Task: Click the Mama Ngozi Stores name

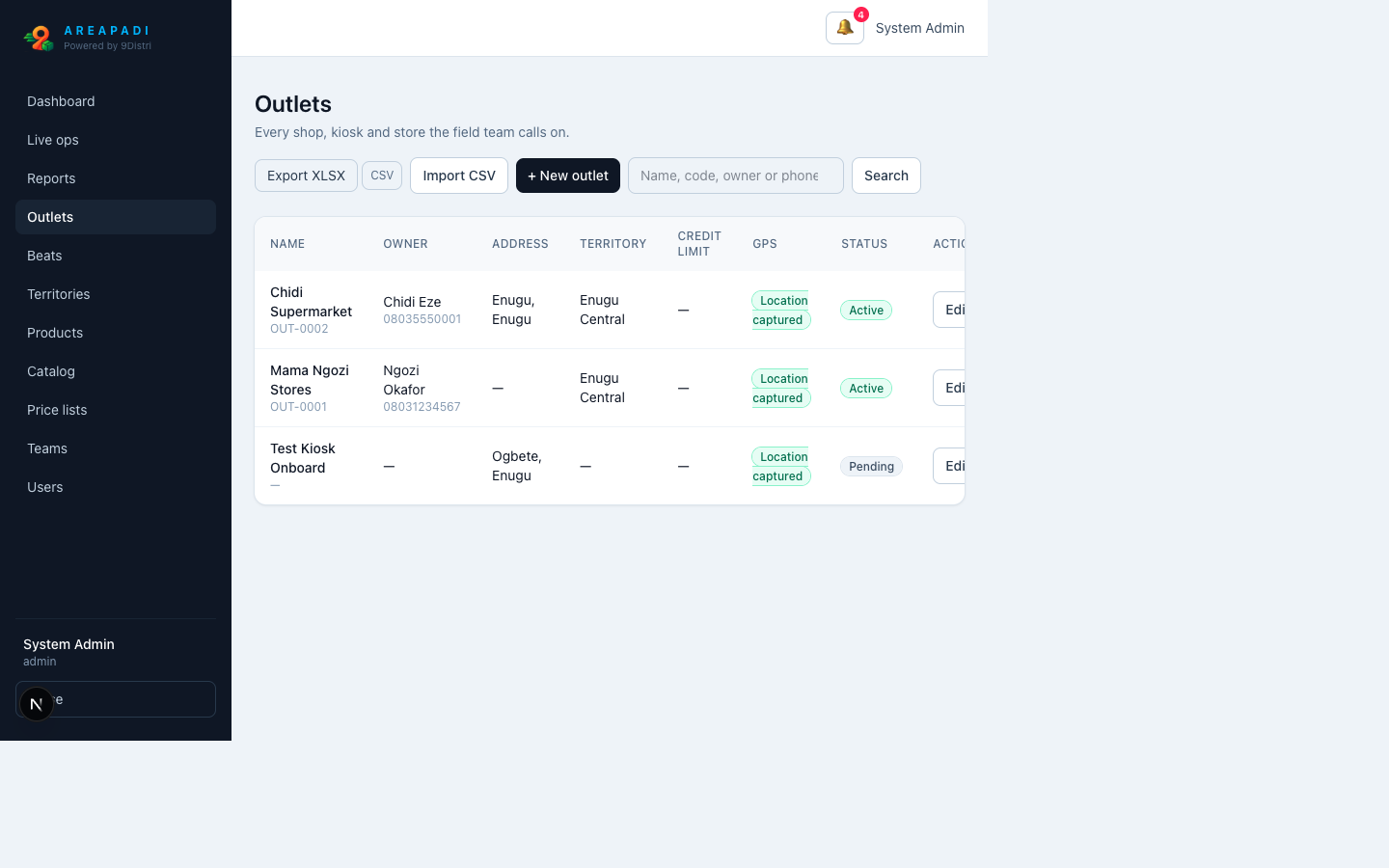Action: (310, 380)
